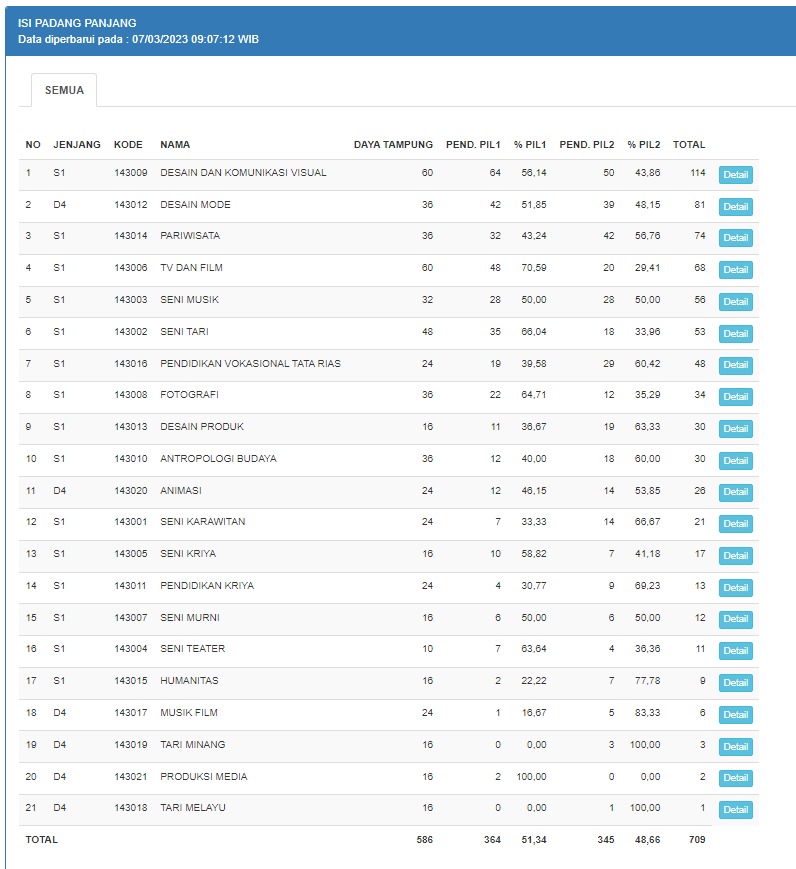View Detail of TV dan Film
The width and height of the screenshot is (796, 869).
(x=736, y=270)
